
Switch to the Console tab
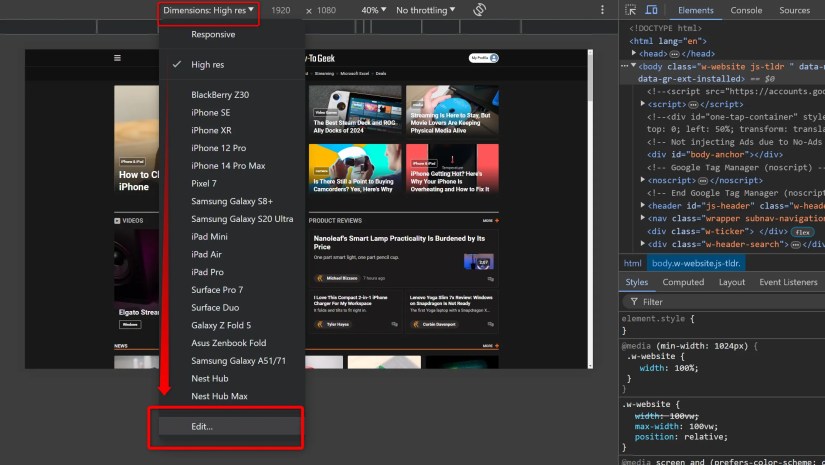click(x=746, y=10)
